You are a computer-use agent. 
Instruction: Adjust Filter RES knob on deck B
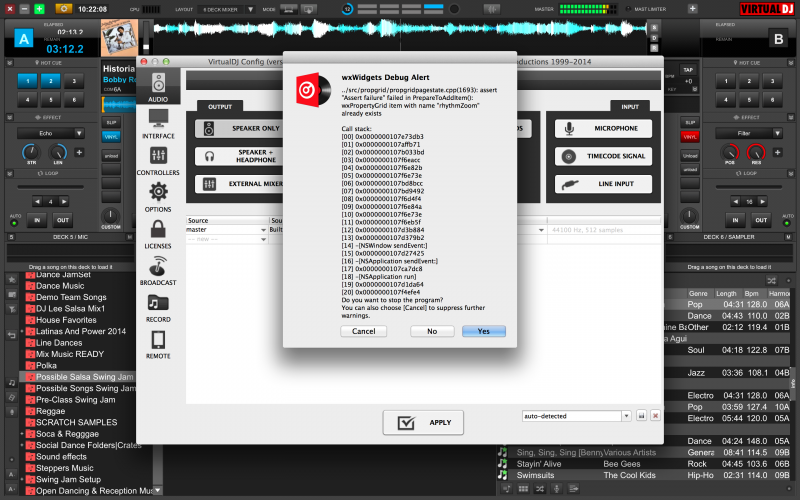click(x=756, y=152)
